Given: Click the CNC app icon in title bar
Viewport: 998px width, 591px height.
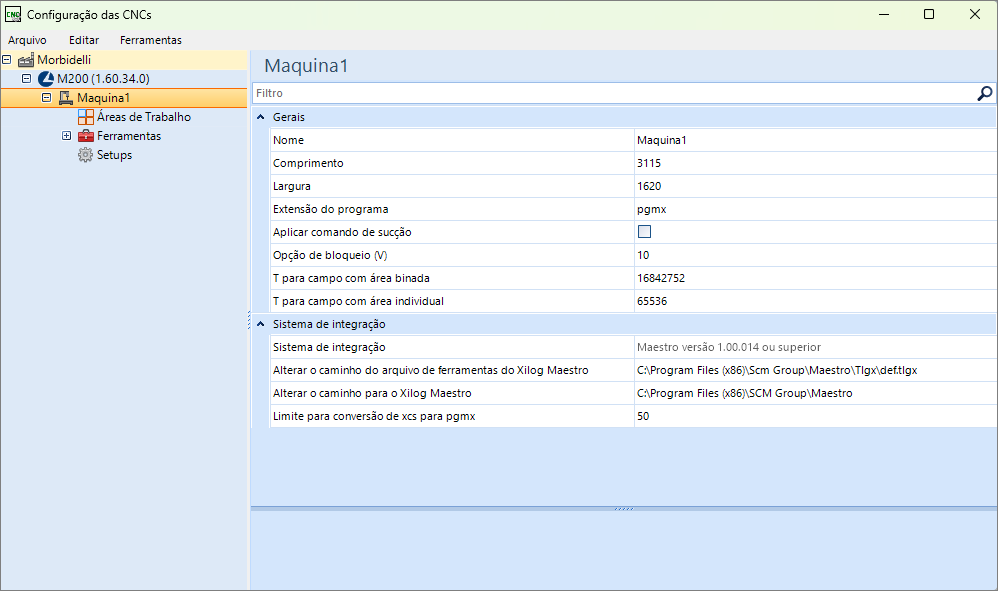Looking at the screenshot, I should pyautogui.click(x=13, y=14).
